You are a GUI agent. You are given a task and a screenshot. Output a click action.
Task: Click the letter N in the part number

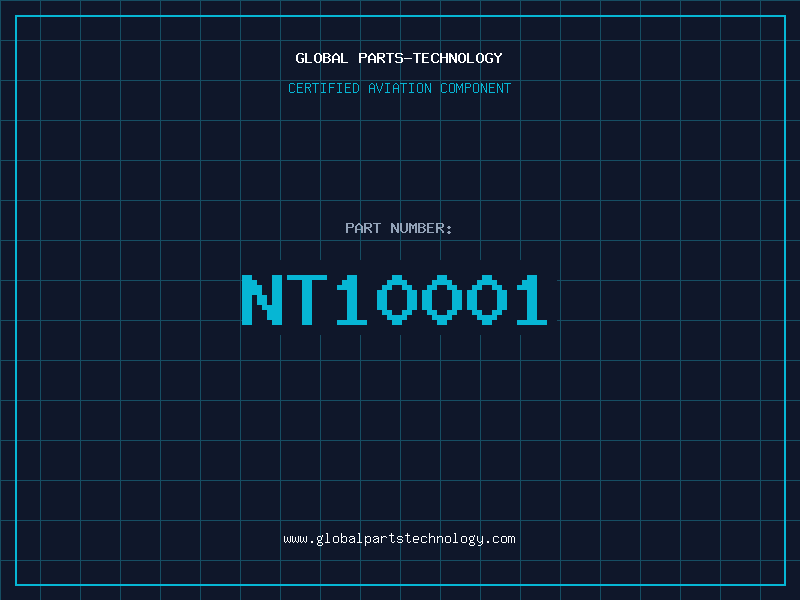coord(262,300)
